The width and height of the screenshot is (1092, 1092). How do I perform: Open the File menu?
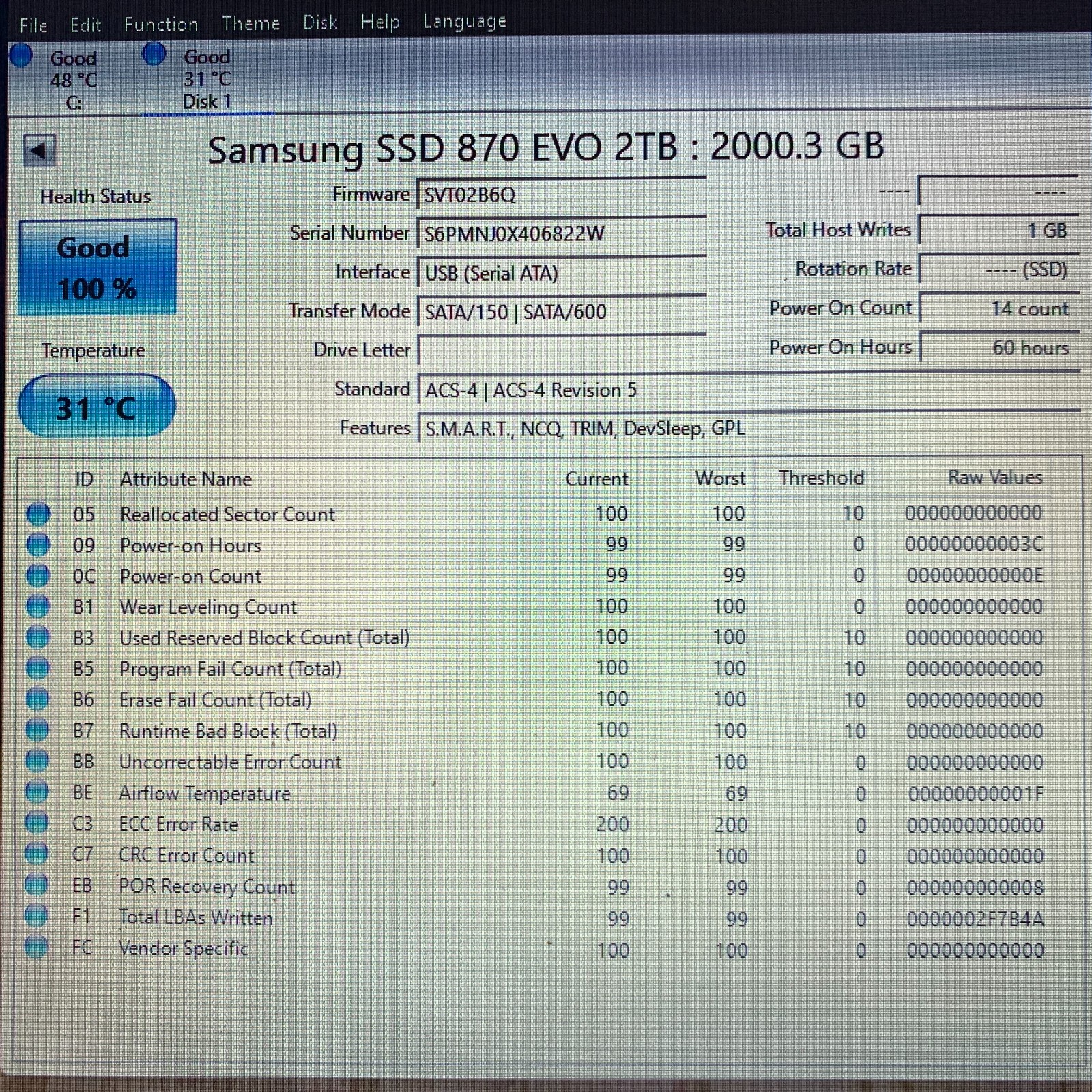coord(33,25)
